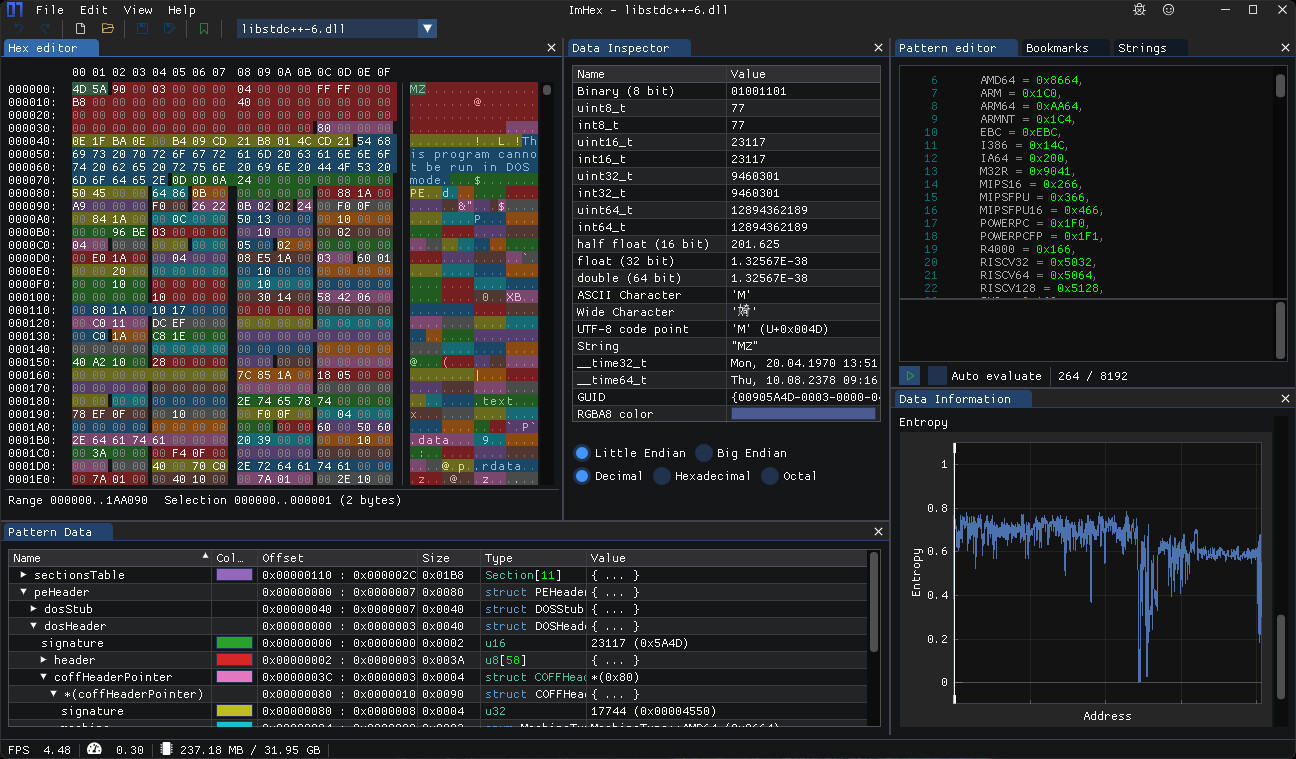Image resolution: width=1296 pixels, height=759 pixels.
Task: Click the RGBA8 color swatch in Data Inspector
Action: click(x=803, y=413)
